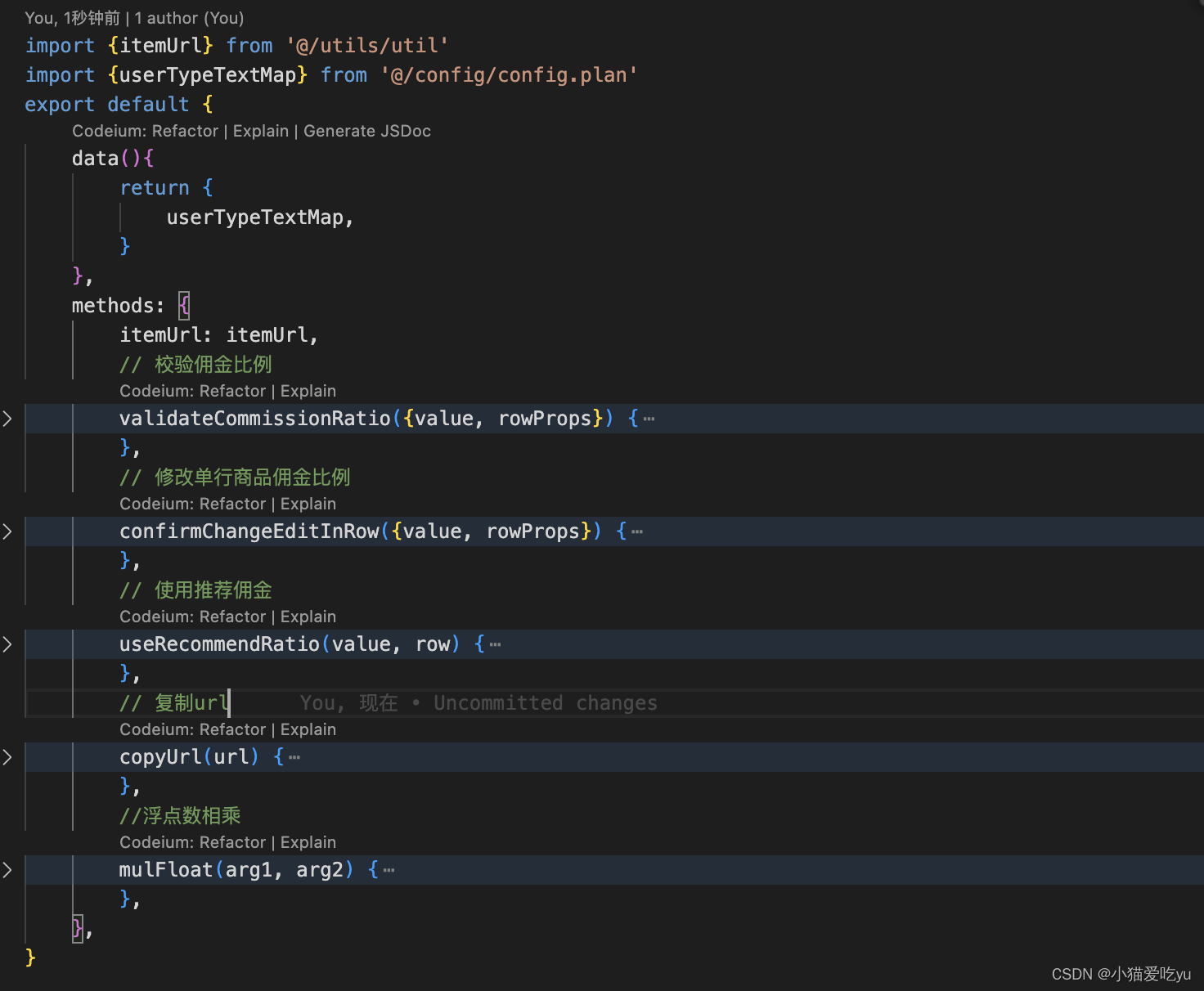Screen dimensions: 1204x991
Task: Click the comment '// 修改单行商品佣金比例'
Action: [x=235, y=478]
